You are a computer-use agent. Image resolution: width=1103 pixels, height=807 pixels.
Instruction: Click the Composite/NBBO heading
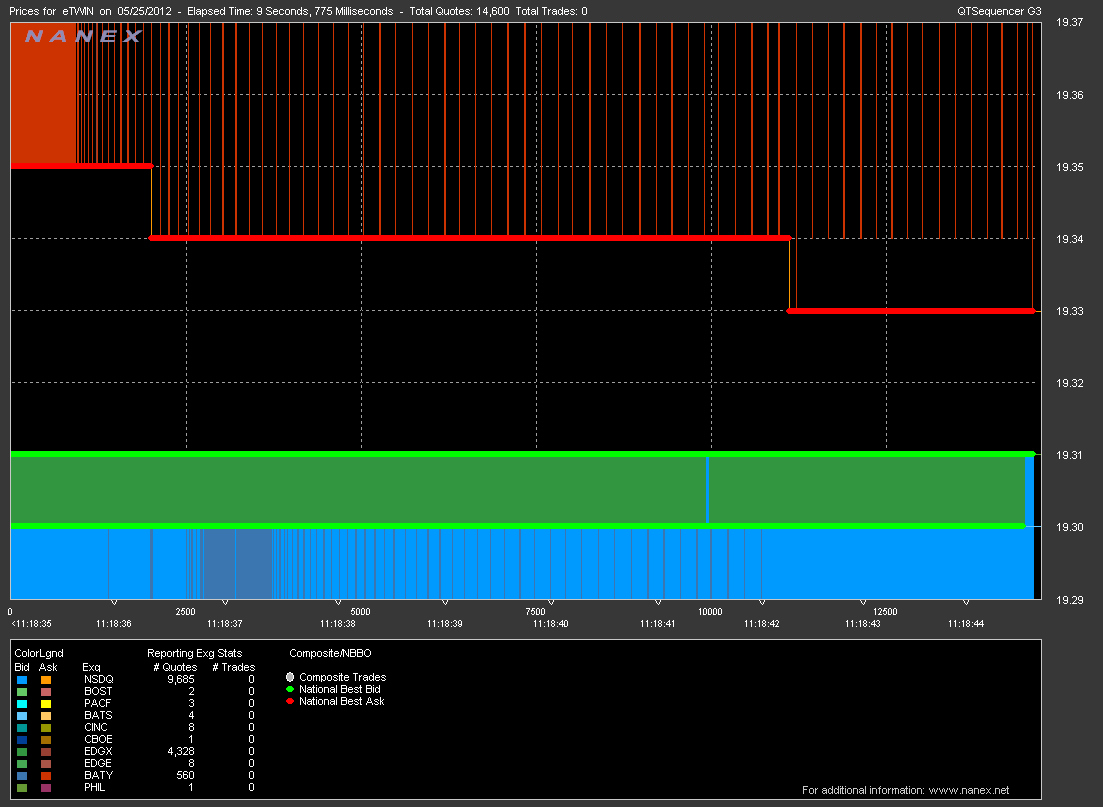click(x=330, y=654)
